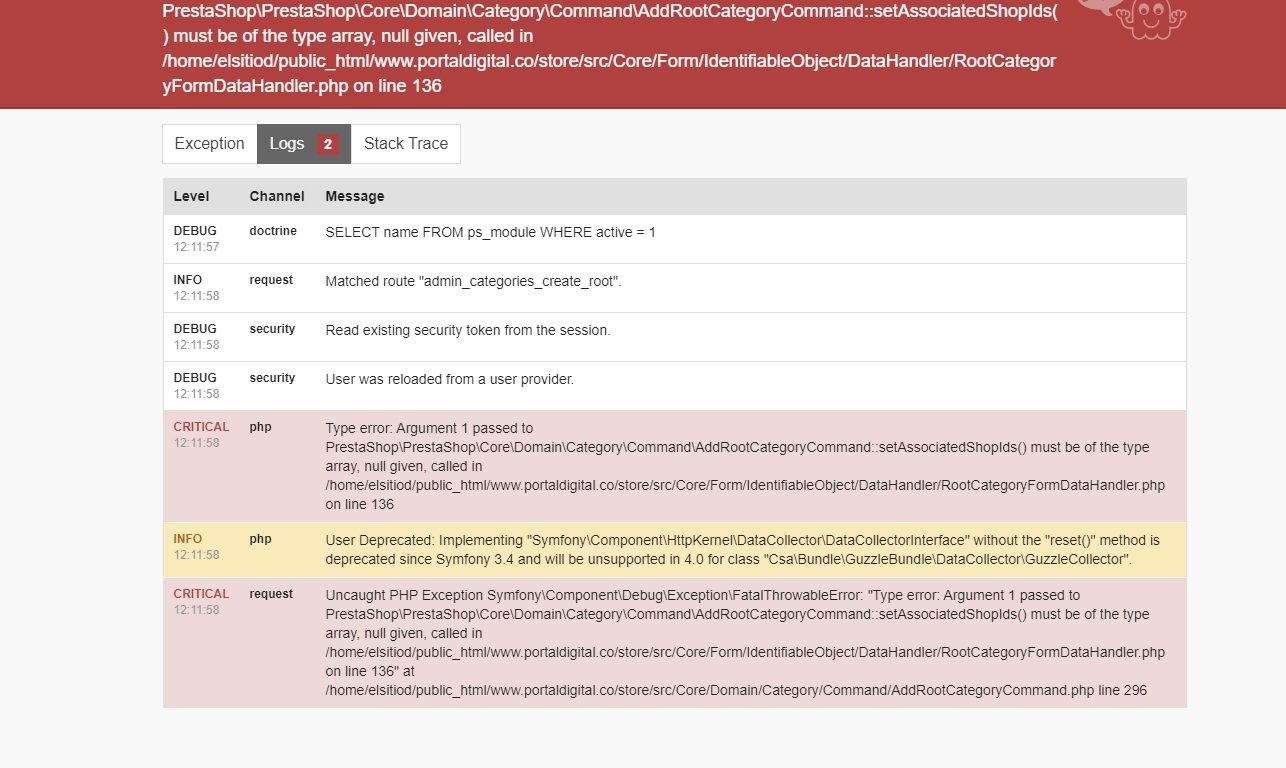Click the Matched route admin_categories_create_root message

click(474, 281)
